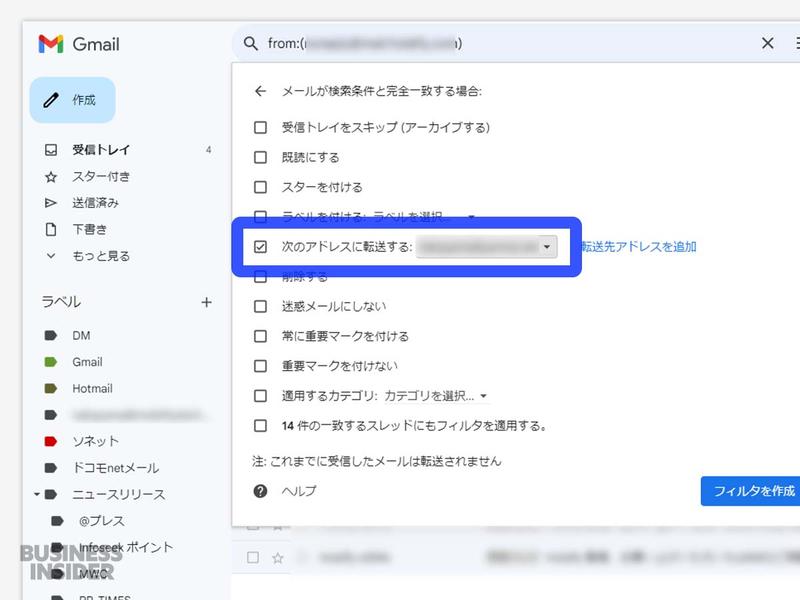Click the olive Hotmail label tag icon

51,389
